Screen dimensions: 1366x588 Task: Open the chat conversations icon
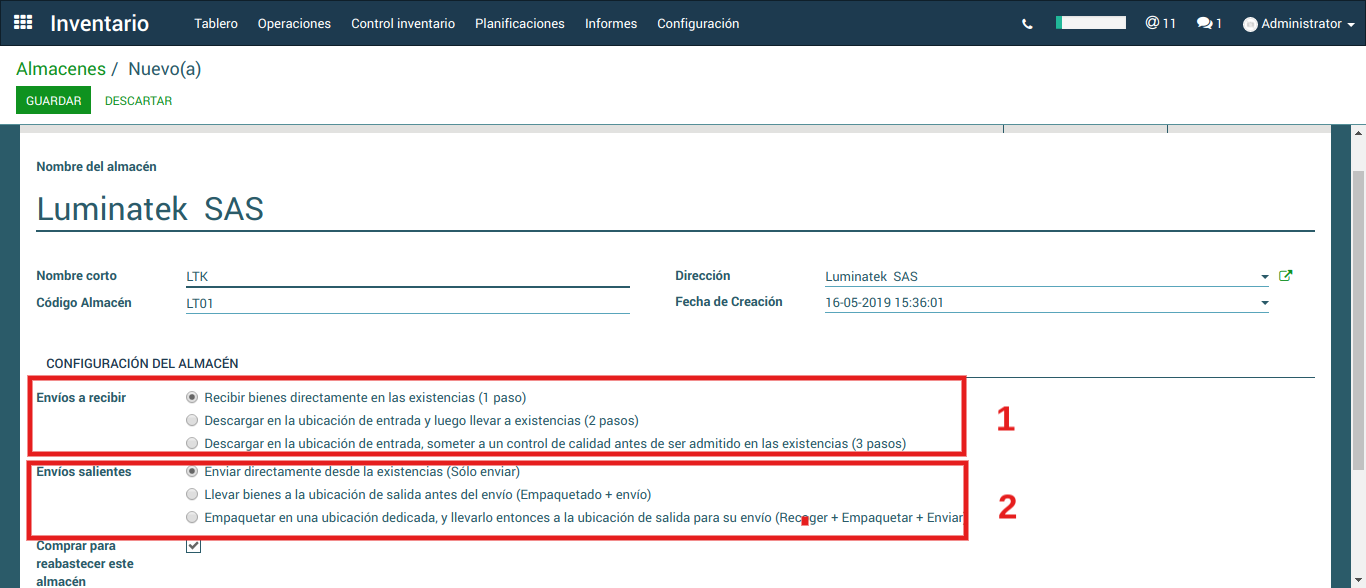pyautogui.click(x=1209, y=23)
